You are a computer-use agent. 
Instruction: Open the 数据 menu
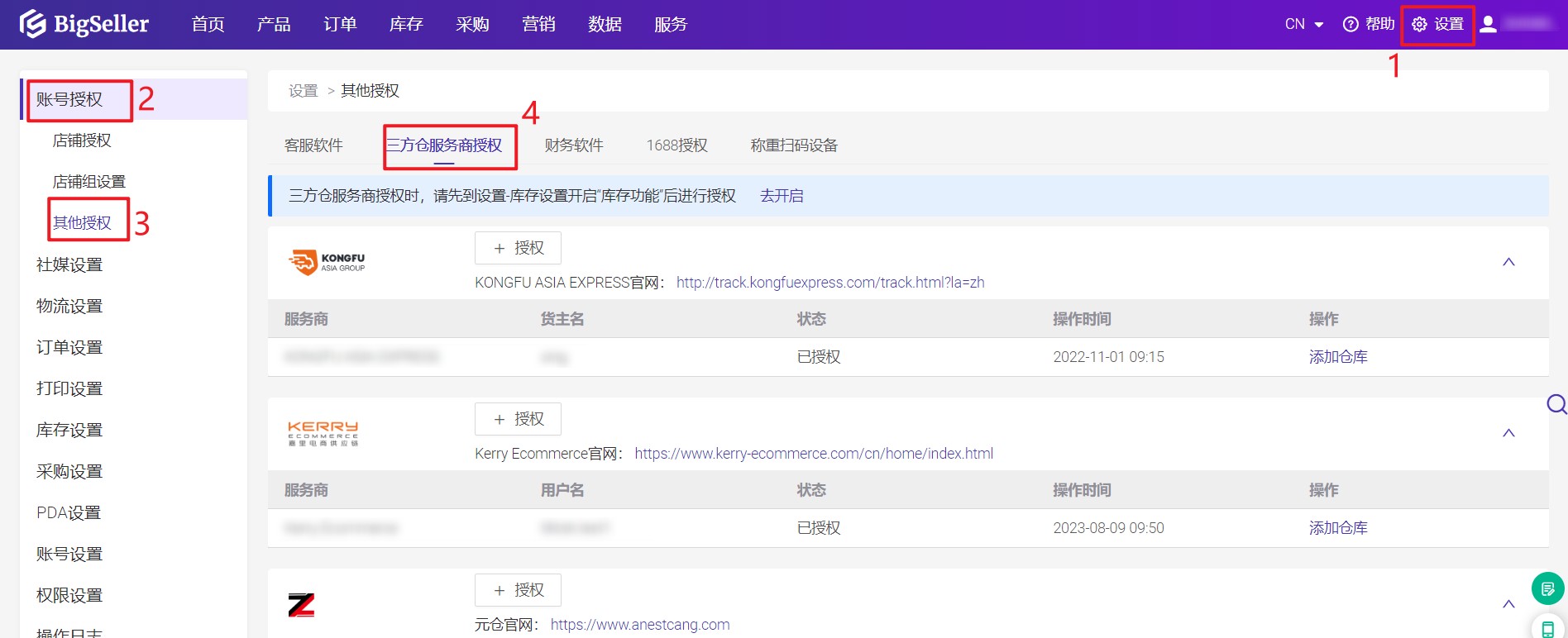click(x=605, y=24)
